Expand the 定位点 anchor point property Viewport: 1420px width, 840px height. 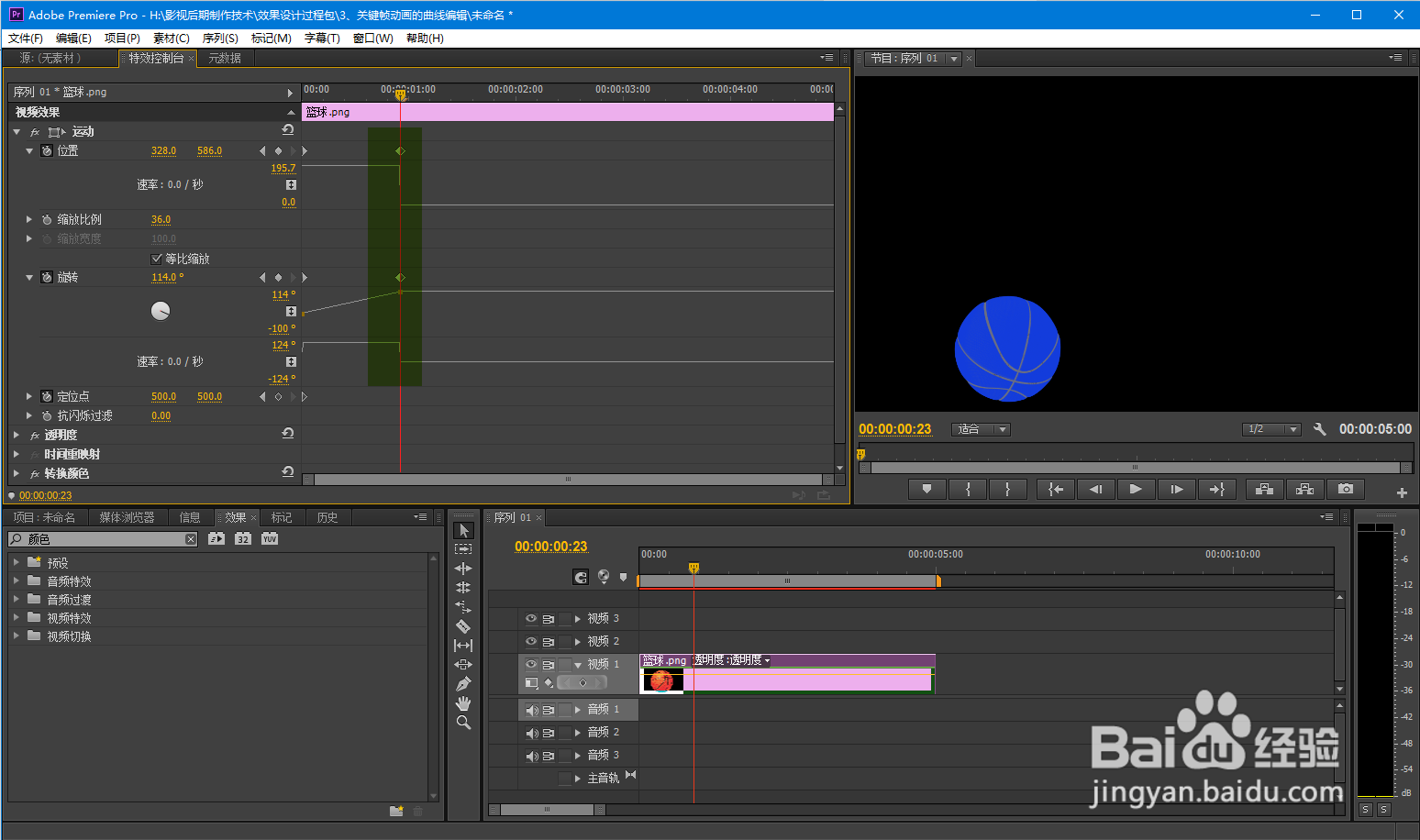coord(29,396)
